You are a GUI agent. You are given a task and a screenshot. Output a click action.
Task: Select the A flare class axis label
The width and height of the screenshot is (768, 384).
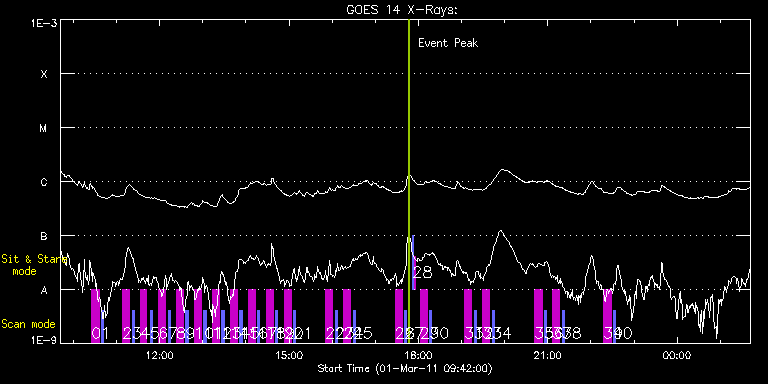tap(44, 290)
